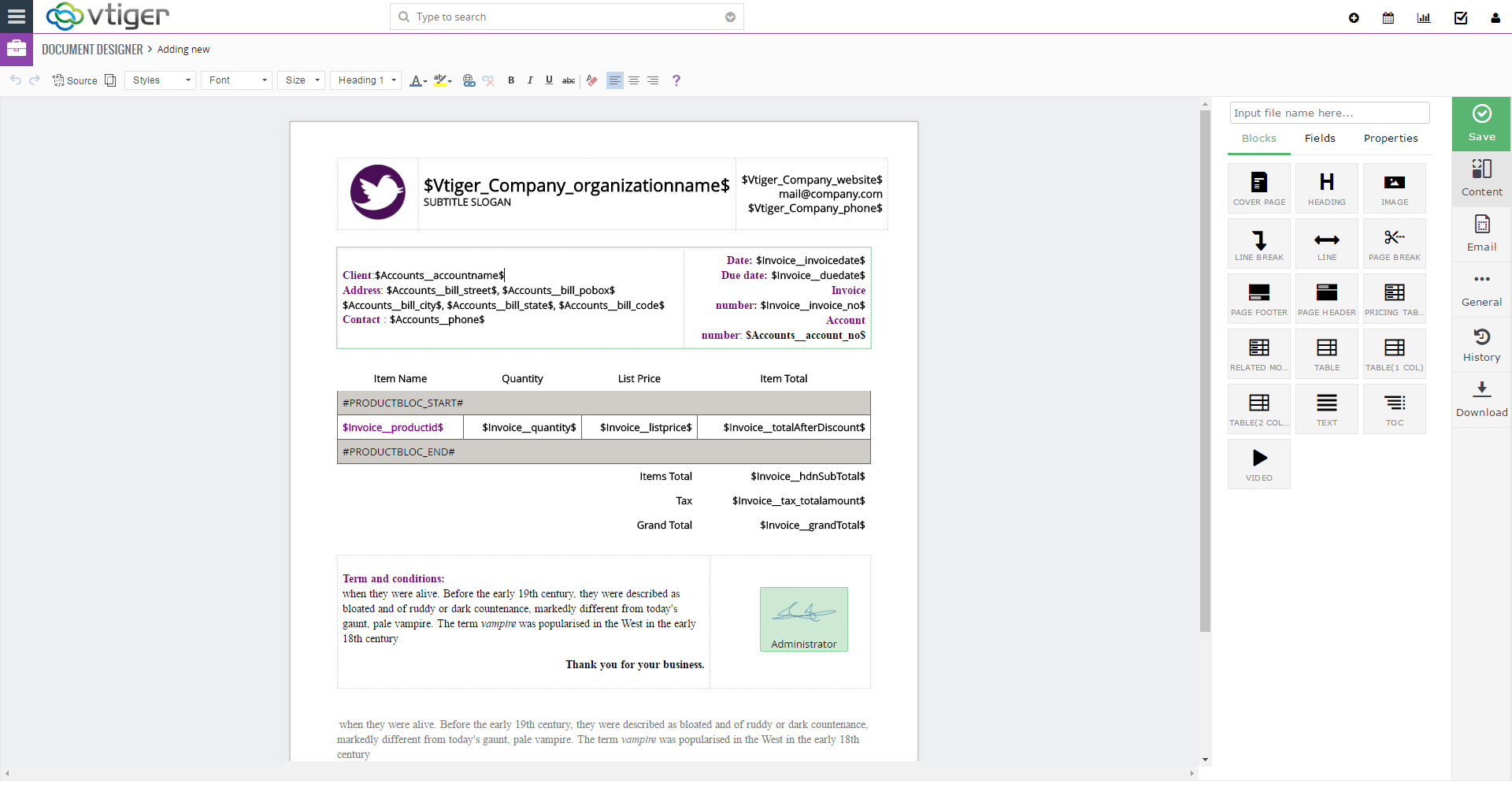Open the History panel
This screenshot has width=1512, height=799.
[1481, 344]
